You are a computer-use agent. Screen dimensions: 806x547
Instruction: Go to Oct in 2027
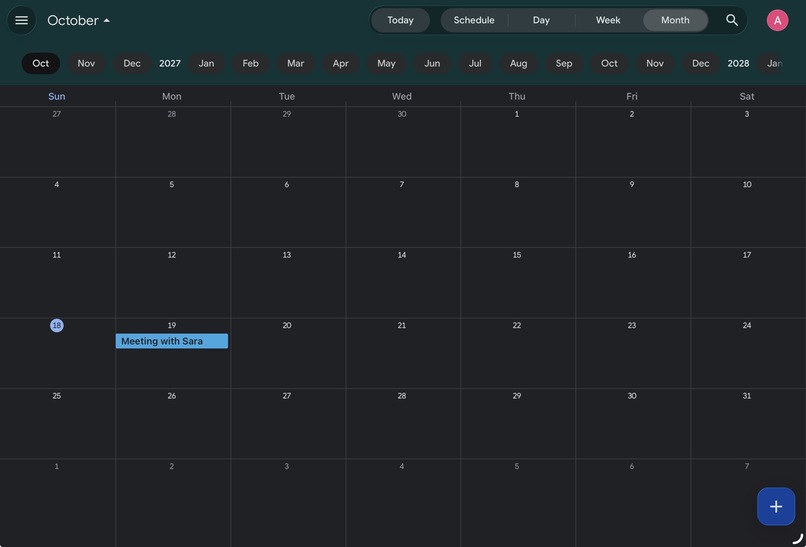coord(609,63)
